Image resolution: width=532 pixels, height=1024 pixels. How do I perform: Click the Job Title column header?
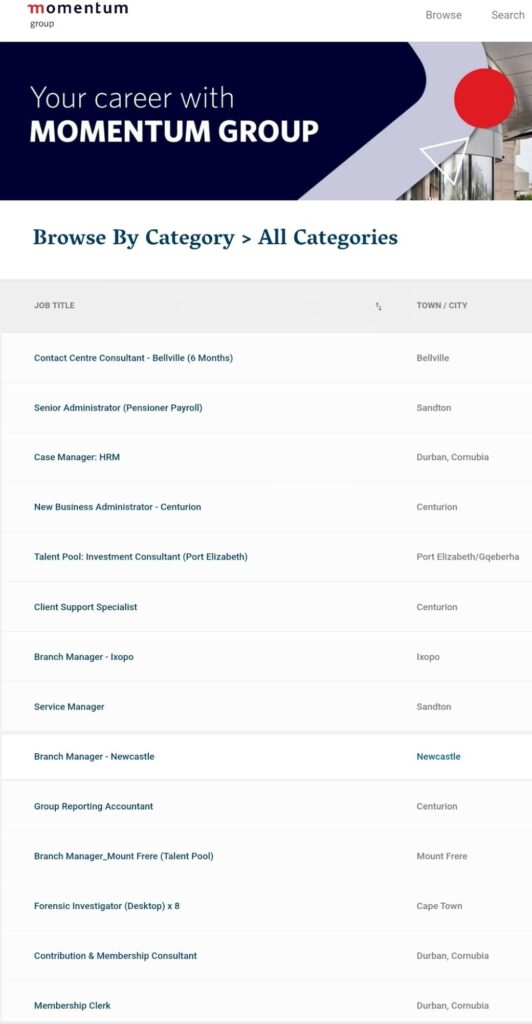54,305
